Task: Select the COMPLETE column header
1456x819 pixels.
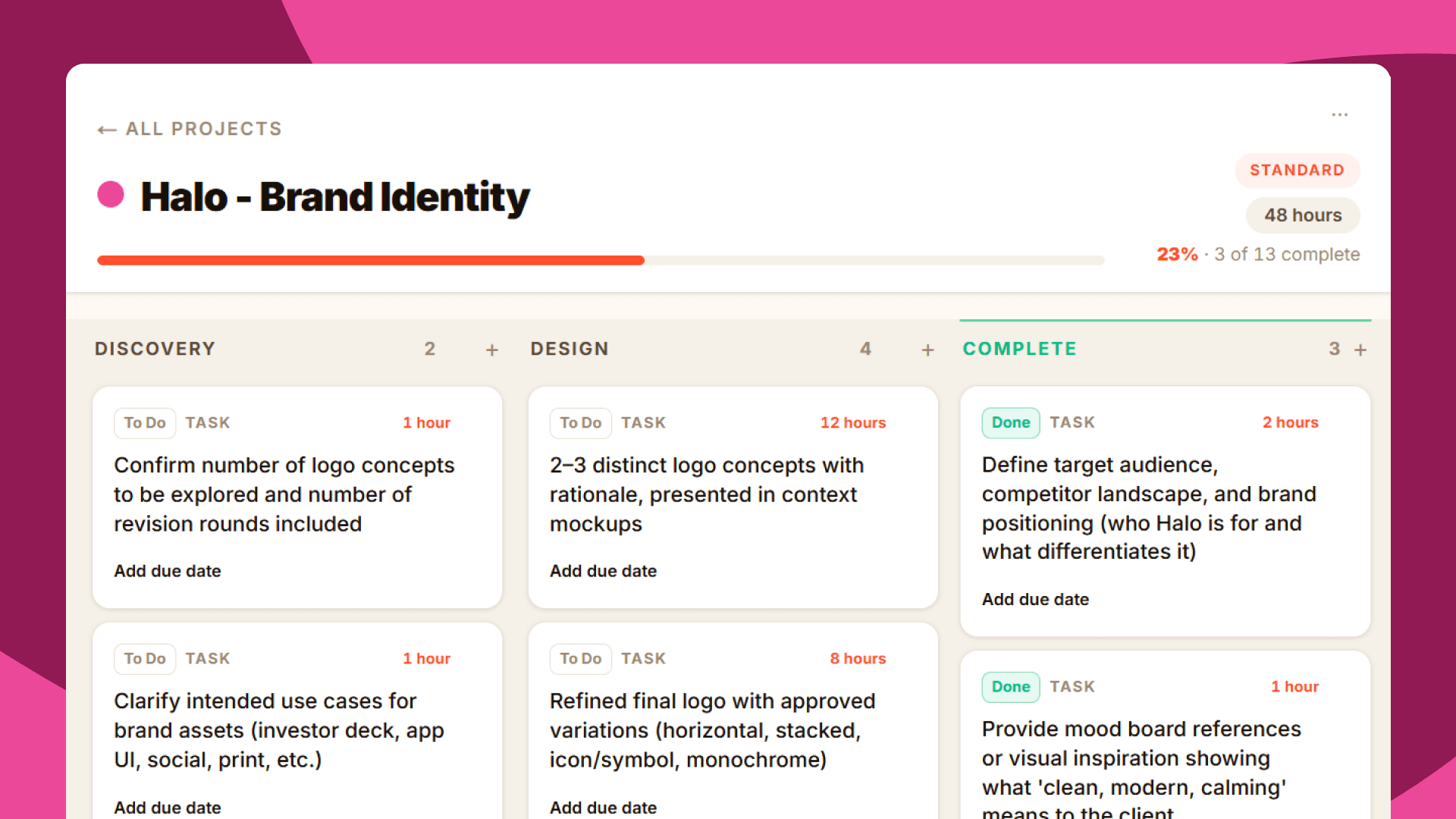Action: click(x=1019, y=349)
